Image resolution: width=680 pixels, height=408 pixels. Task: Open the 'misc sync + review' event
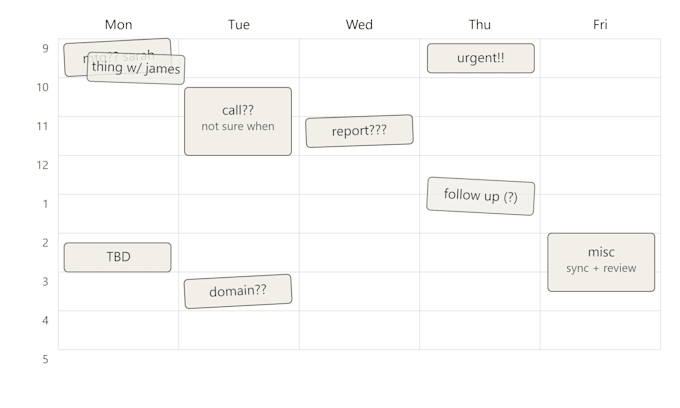(601, 262)
